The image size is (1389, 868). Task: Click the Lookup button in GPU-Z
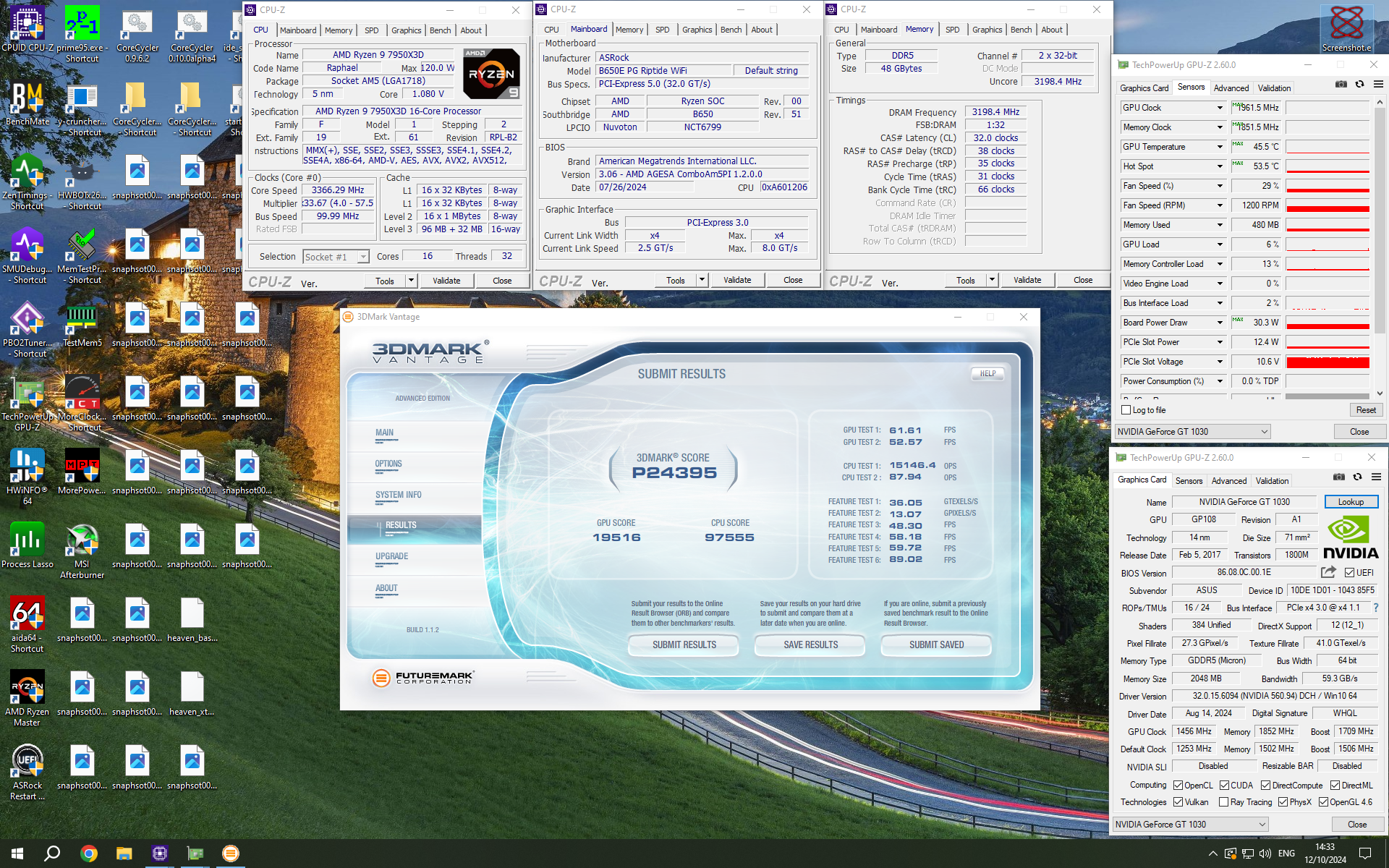tap(1351, 502)
